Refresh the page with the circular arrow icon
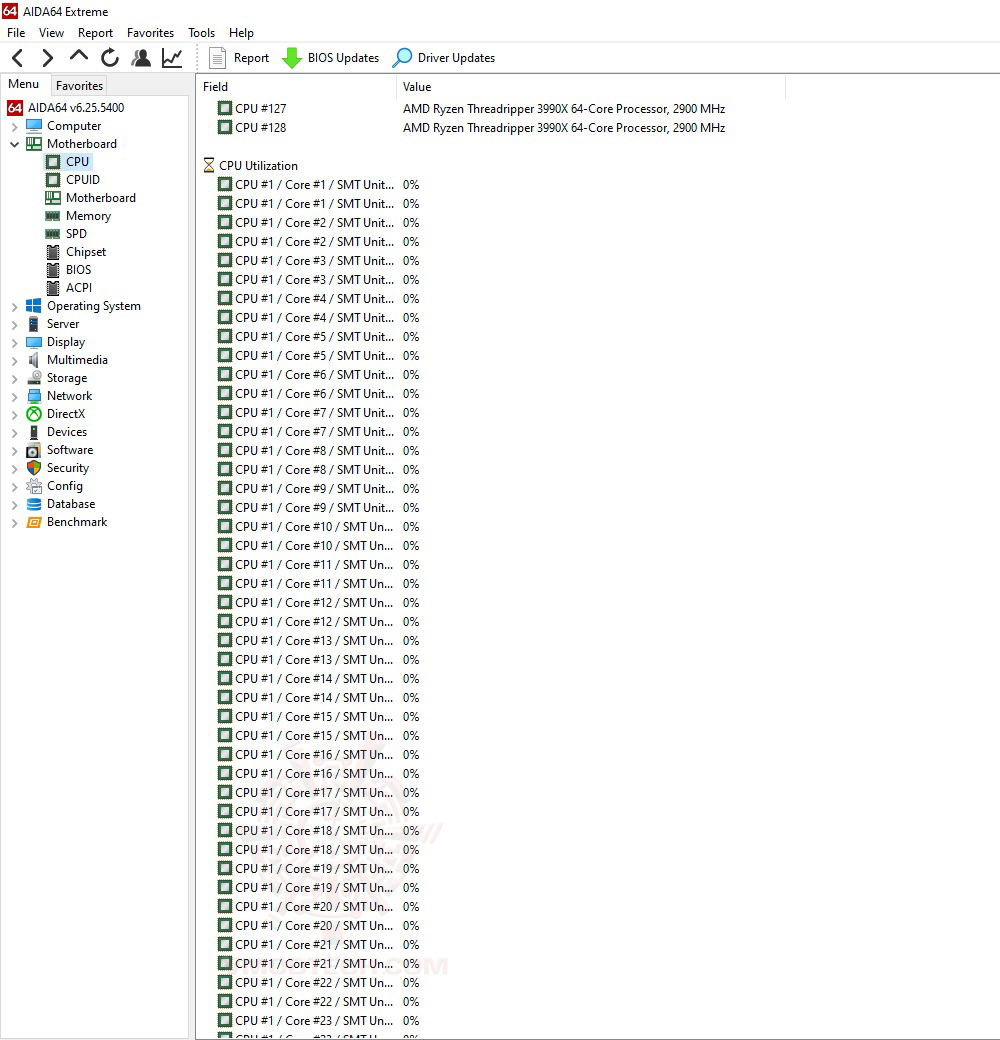Screen dimensions: 1000x1040 [x=110, y=58]
